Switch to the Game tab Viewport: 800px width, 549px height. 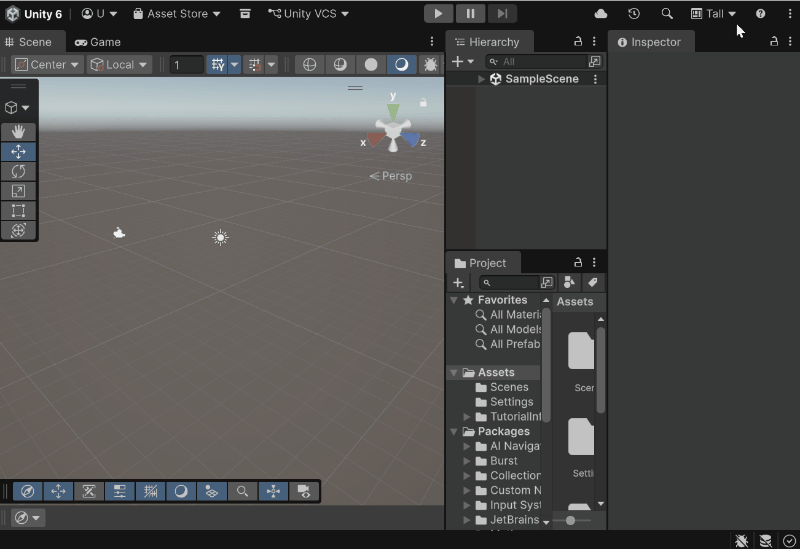click(x=97, y=42)
